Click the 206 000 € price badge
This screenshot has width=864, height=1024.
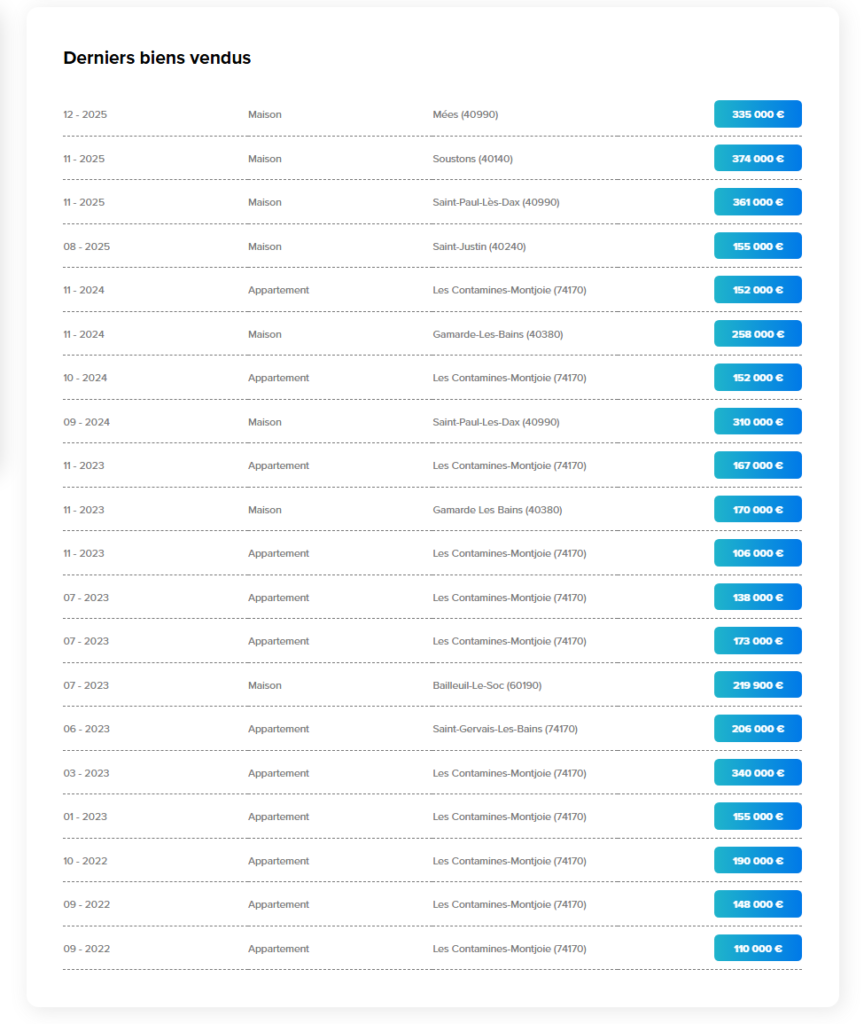click(x=757, y=729)
